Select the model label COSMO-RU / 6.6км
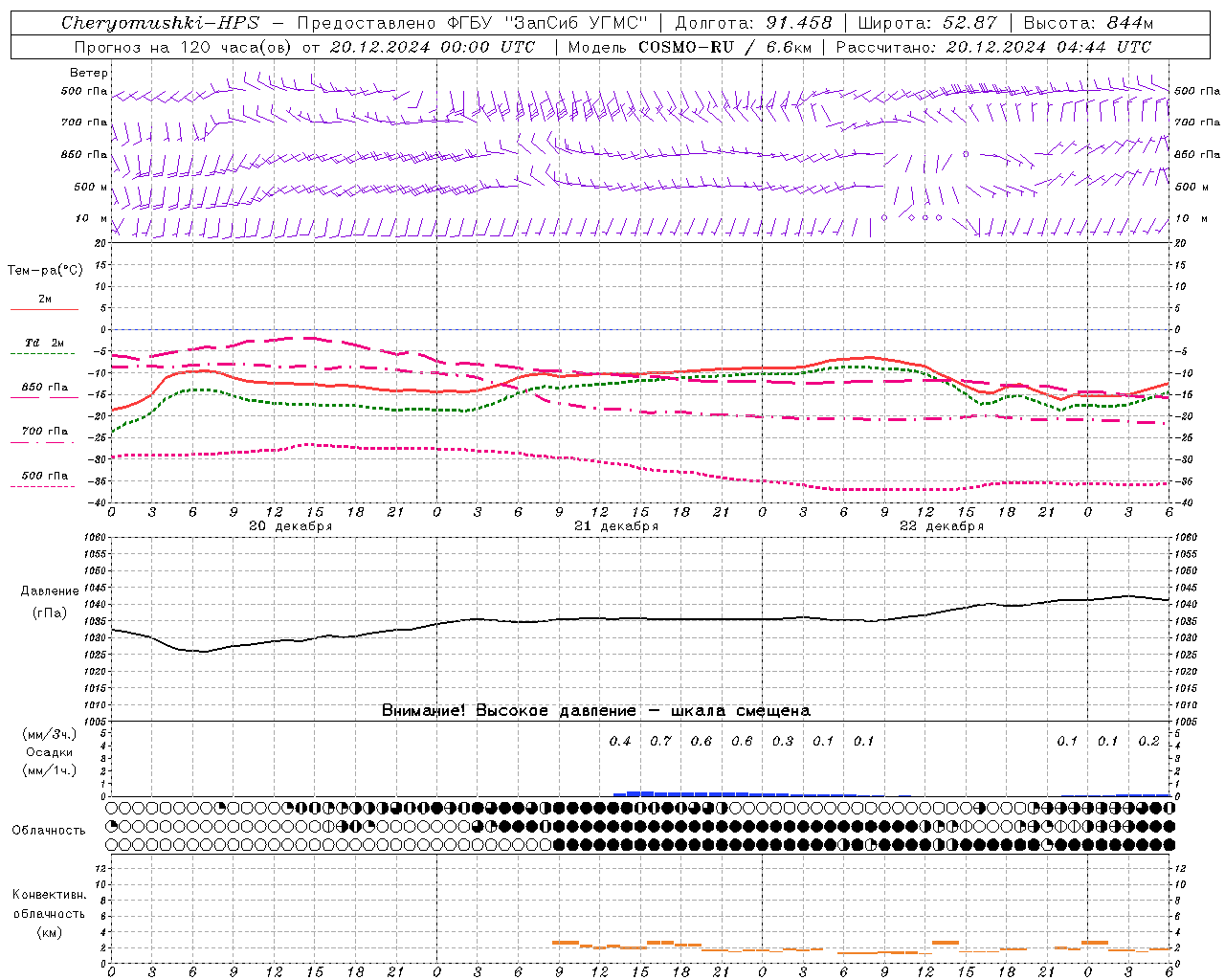This screenshot has height=980, width=1225. coord(725,47)
